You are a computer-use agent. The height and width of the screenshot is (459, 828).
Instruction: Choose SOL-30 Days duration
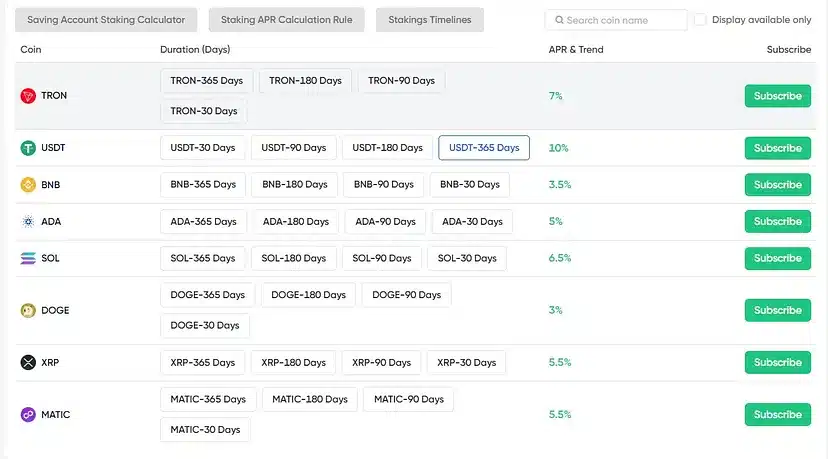467,258
